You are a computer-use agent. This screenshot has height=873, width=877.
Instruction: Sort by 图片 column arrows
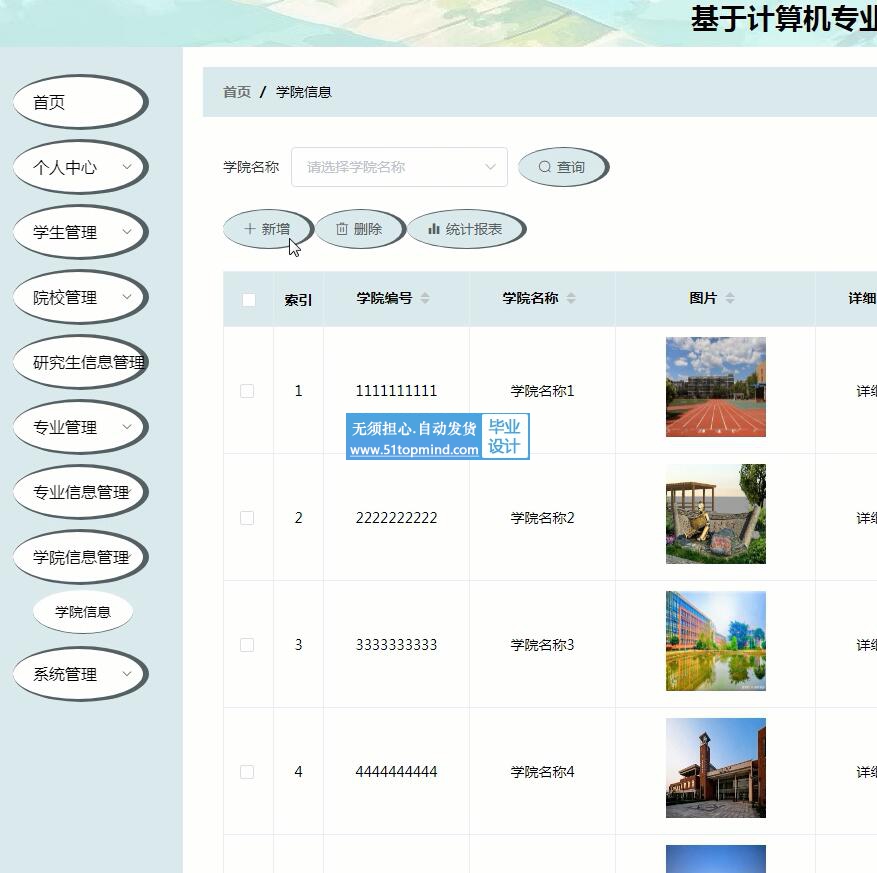(x=730, y=298)
